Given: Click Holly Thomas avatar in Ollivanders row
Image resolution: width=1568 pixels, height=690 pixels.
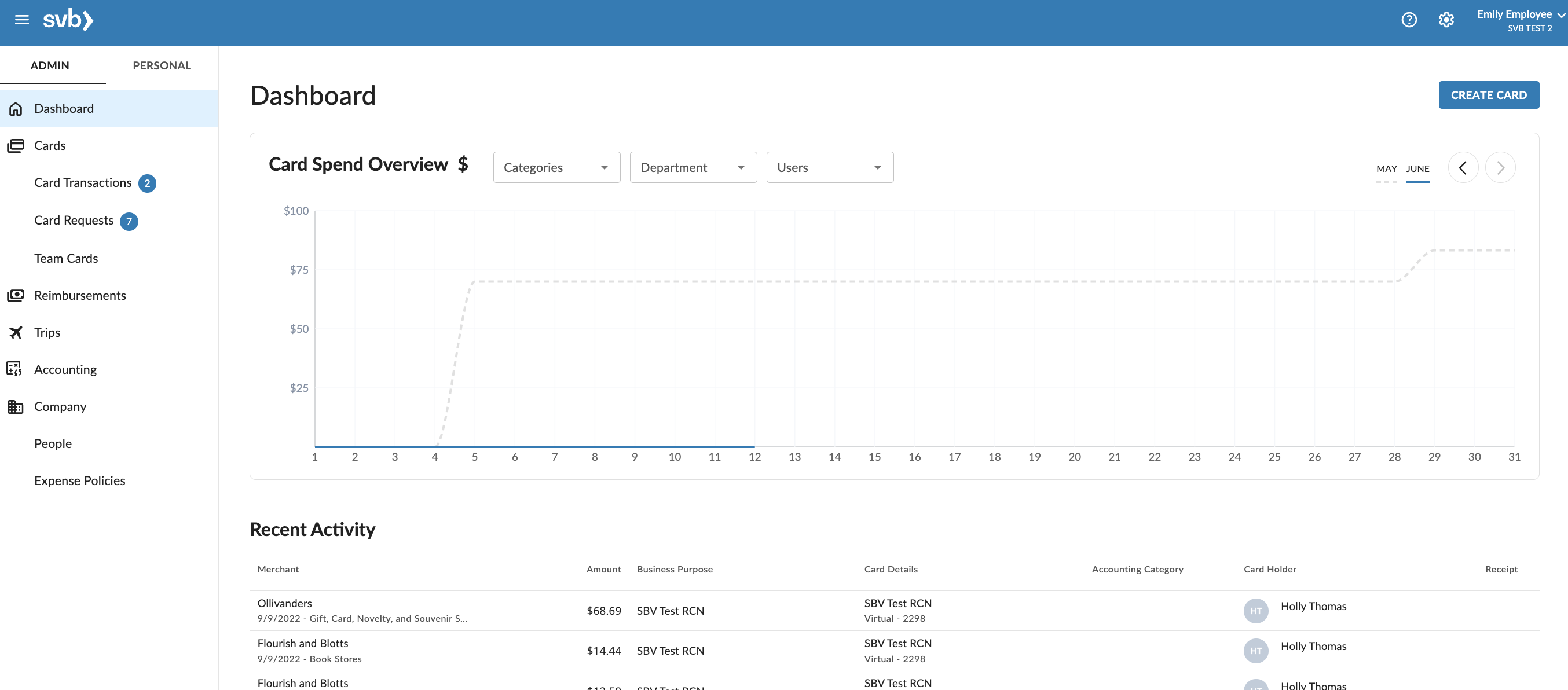Looking at the screenshot, I should click(x=1255, y=611).
